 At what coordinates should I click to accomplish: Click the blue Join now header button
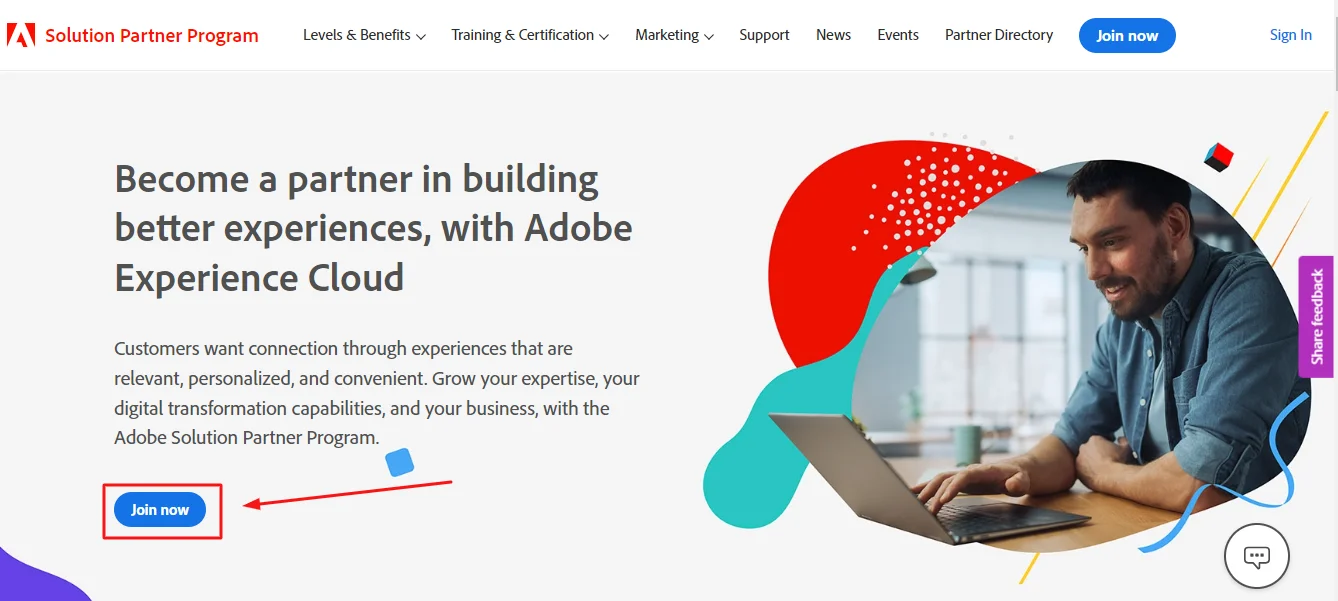point(1127,35)
